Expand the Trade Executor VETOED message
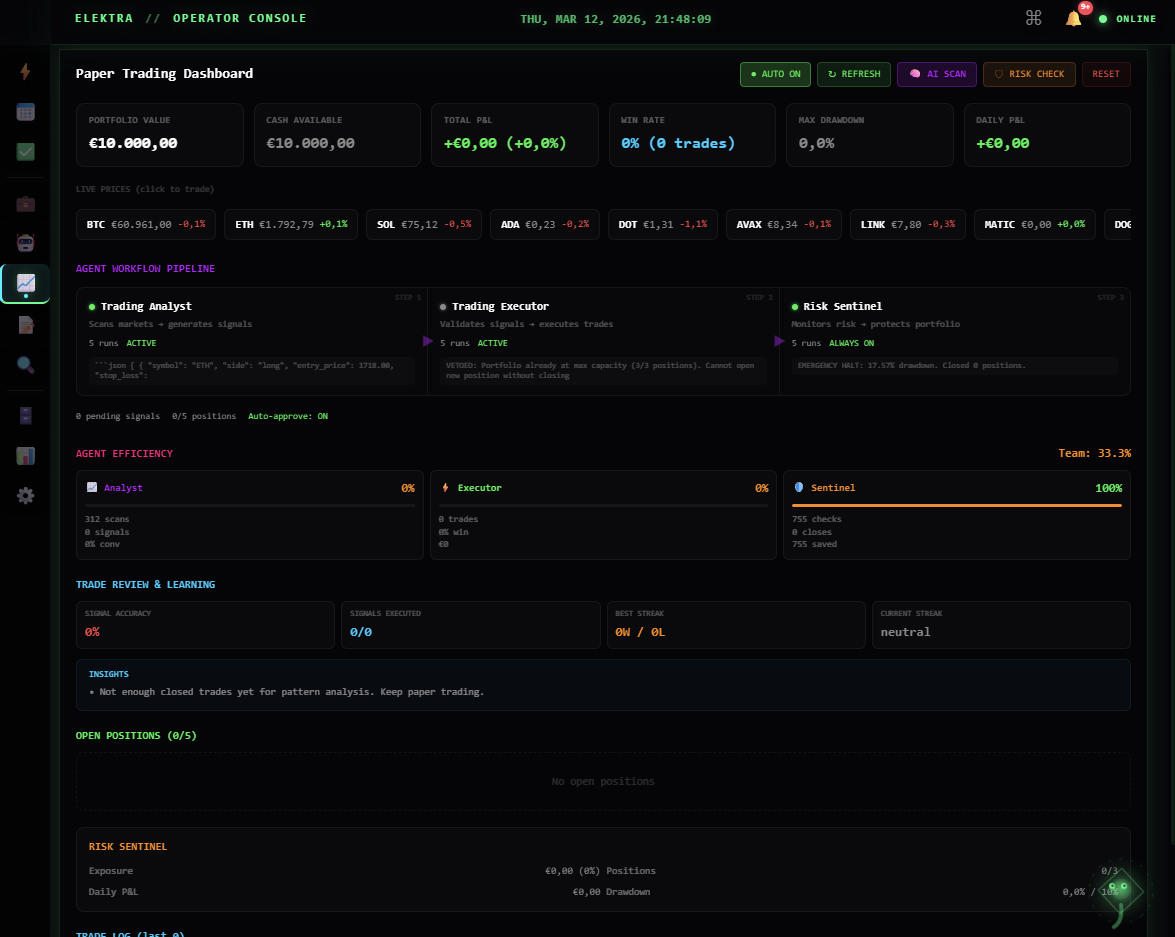The height and width of the screenshot is (937, 1175). [x=602, y=369]
